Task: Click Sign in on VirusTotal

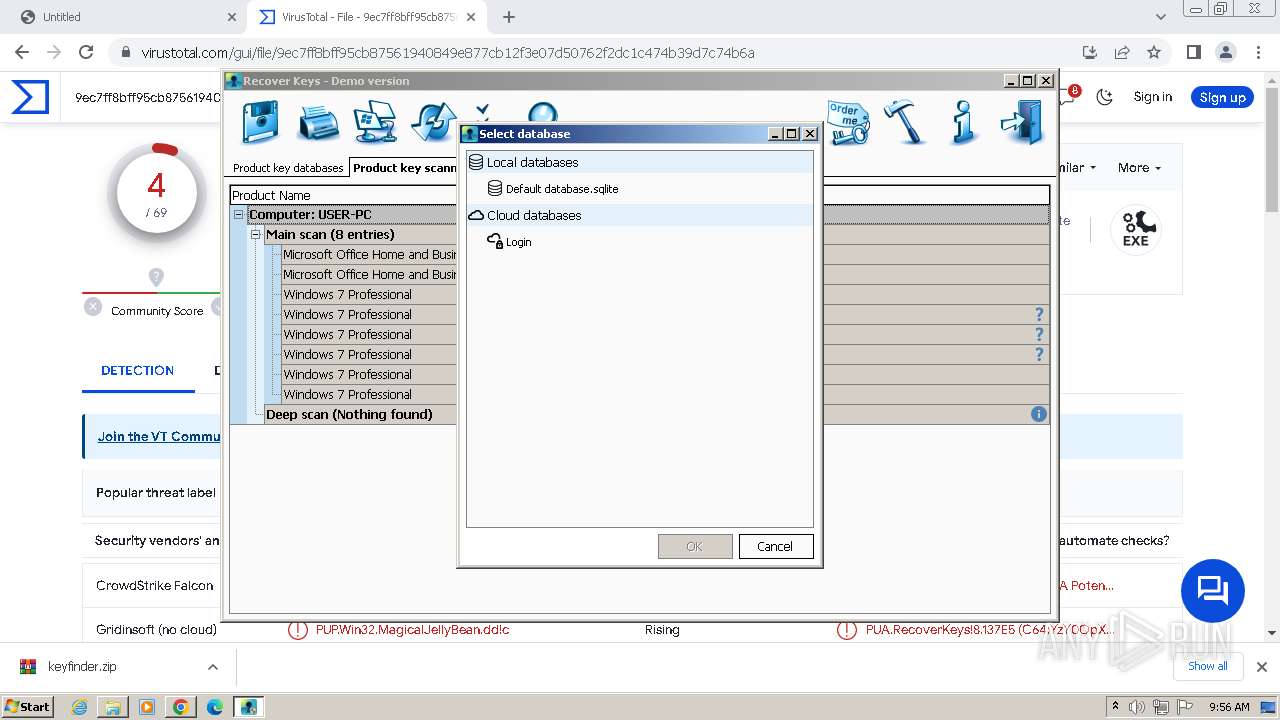Action: [1153, 97]
